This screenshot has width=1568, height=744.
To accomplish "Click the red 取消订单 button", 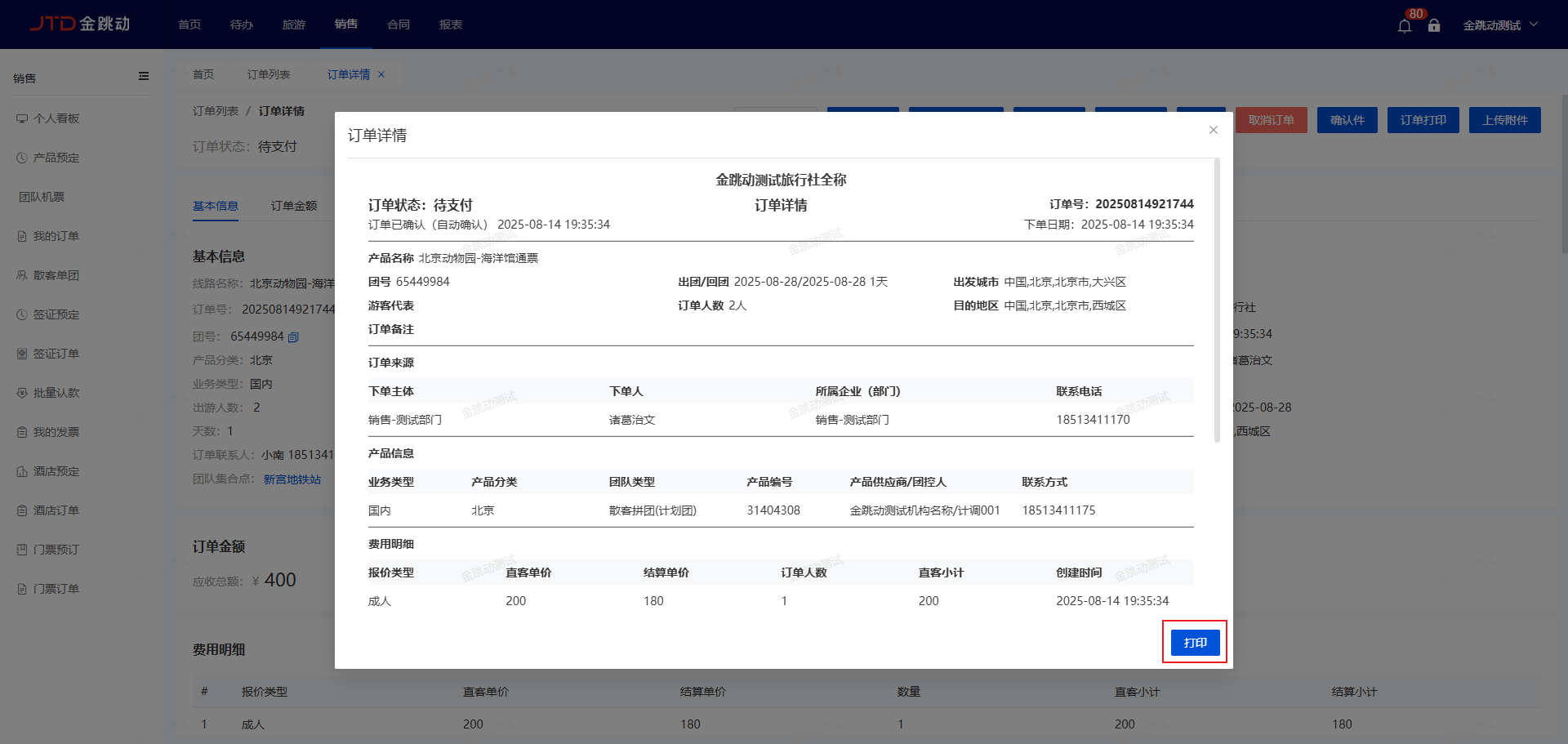I will pos(1271,120).
